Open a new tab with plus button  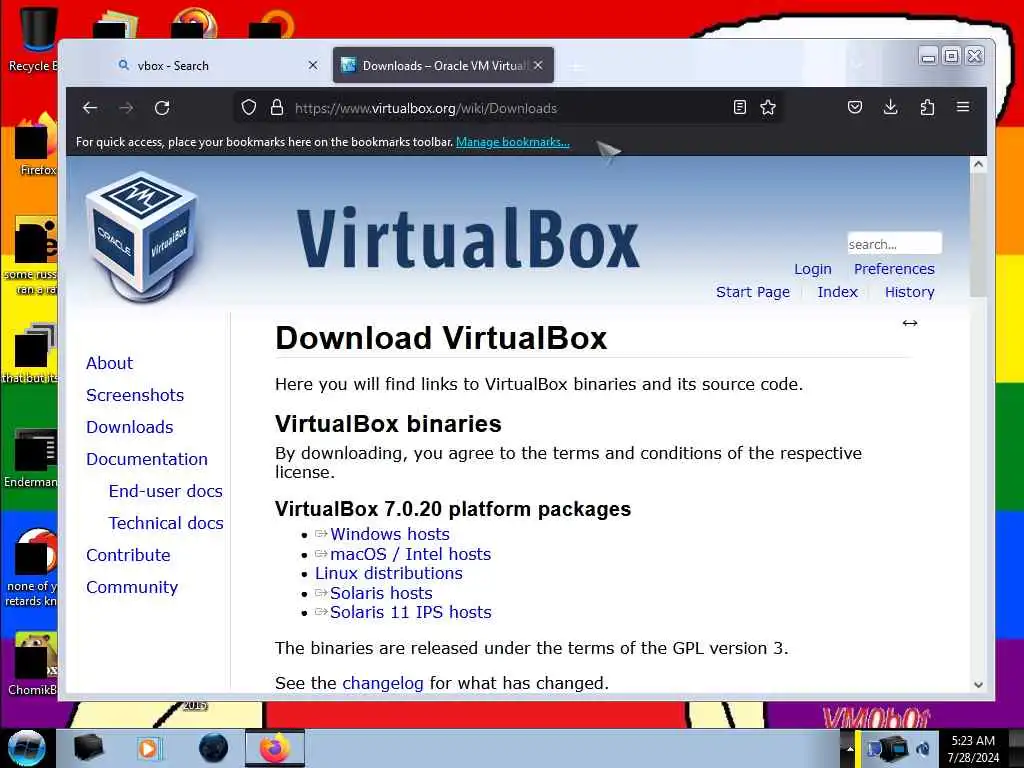pyautogui.click(x=577, y=66)
